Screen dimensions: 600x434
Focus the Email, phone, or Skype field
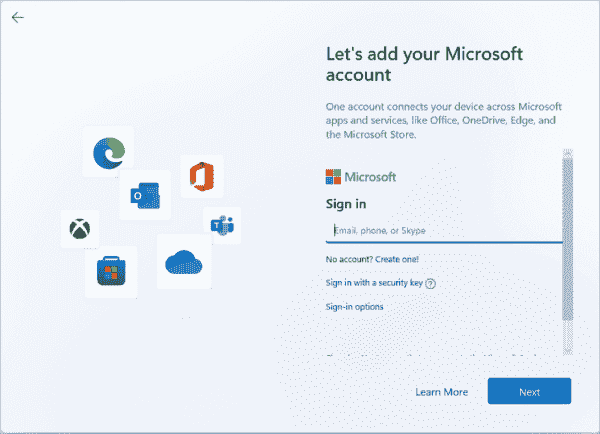click(444, 231)
